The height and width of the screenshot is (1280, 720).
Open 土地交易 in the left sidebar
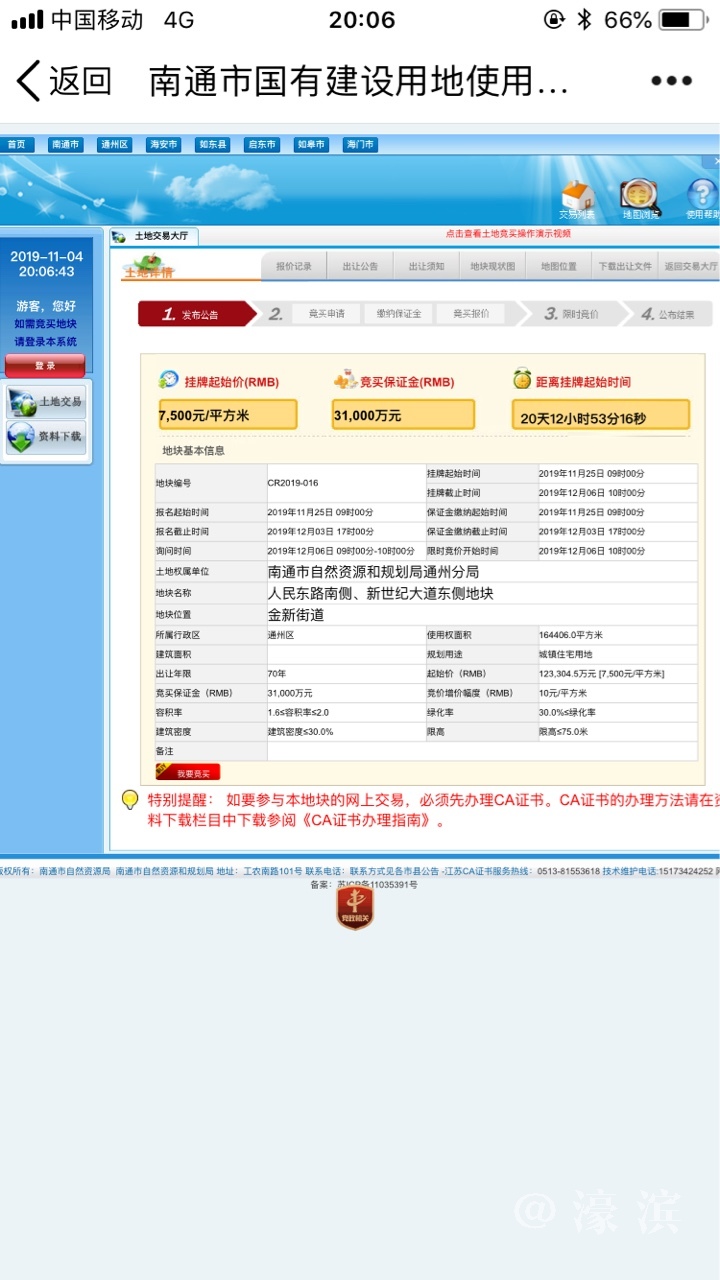pyautogui.click(x=47, y=402)
